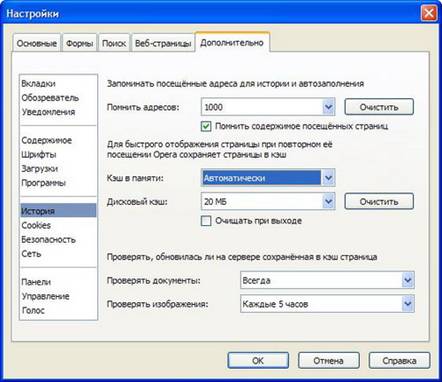Expand the Дисковый кэш dropdown arrow
The height and width of the screenshot is (382, 442).
(x=328, y=201)
